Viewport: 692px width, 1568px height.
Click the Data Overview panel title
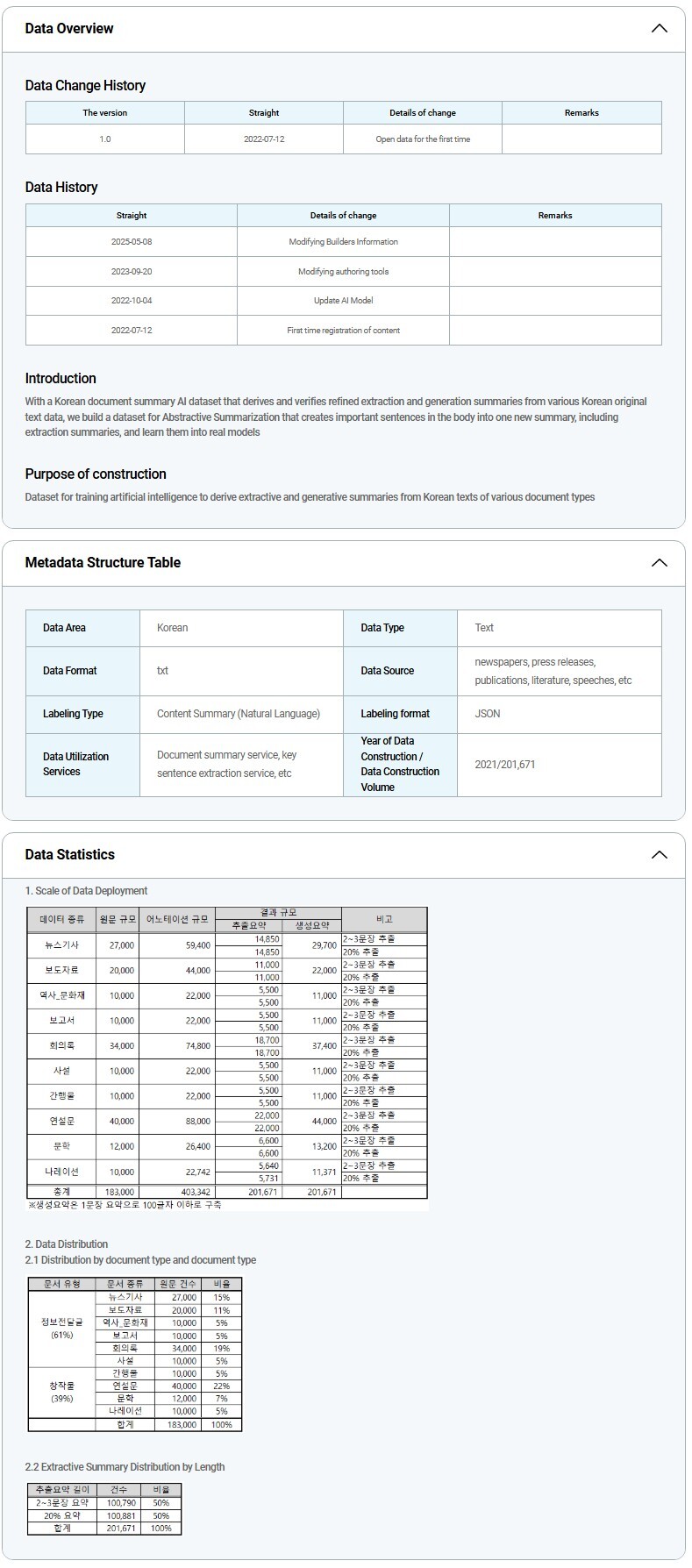pos(69,28)
